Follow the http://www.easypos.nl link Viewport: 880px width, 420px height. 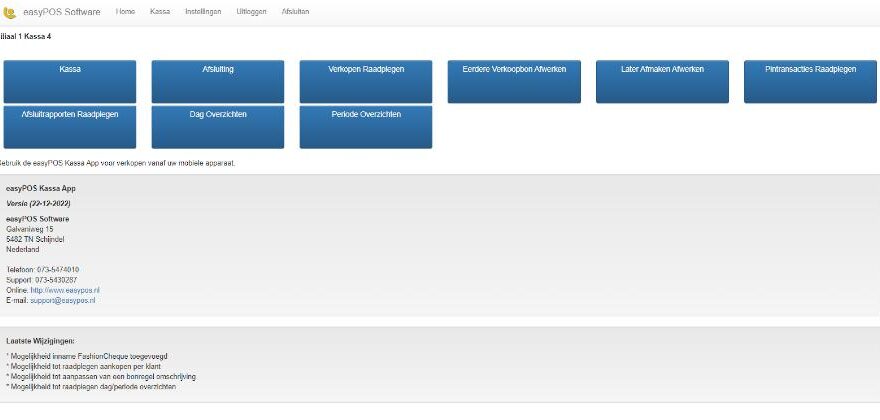[65, 290]
